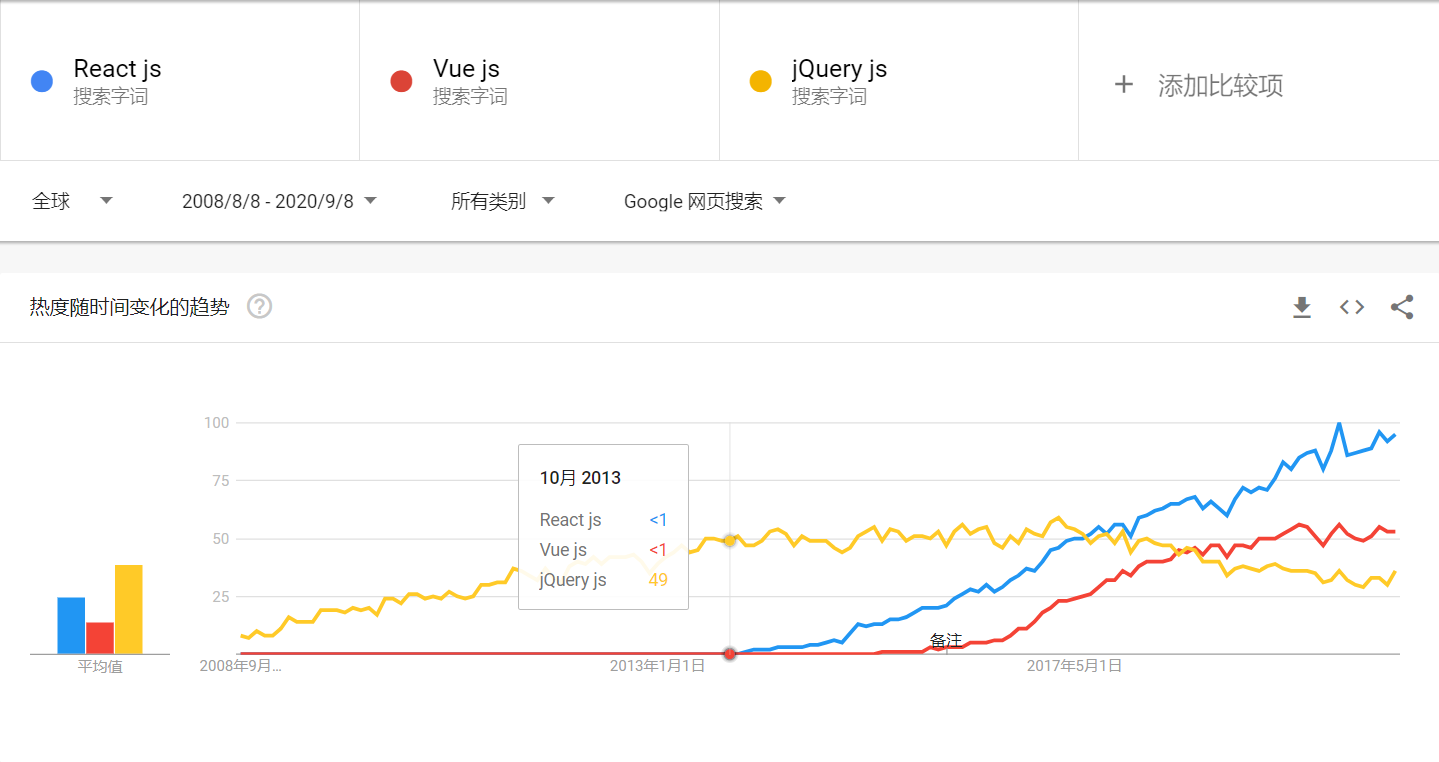Screen dimensions: 1439x762
Task: Click the red Vue js dot
Action: [401, 81]
